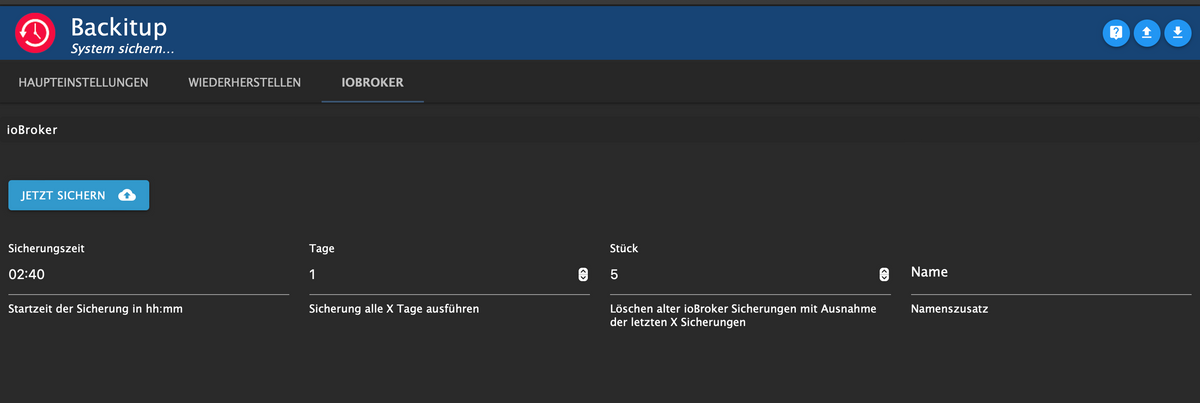The height and width of the screenshot is (403, 1200).
Task: Click the Stück label
Action: tap(625, 247)
